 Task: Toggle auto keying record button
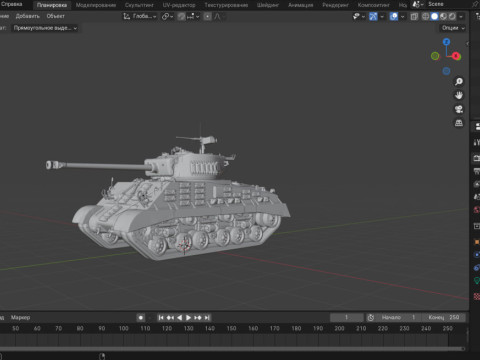141,318
